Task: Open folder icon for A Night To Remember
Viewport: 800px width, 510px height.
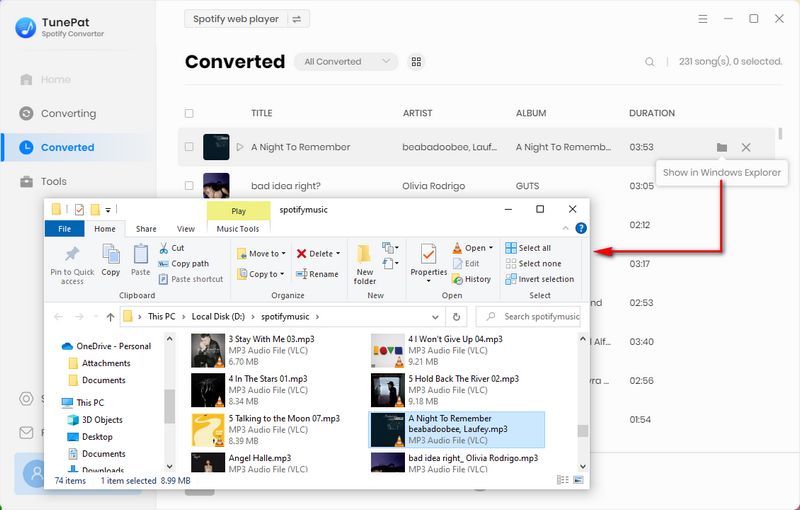Action: 721,147
